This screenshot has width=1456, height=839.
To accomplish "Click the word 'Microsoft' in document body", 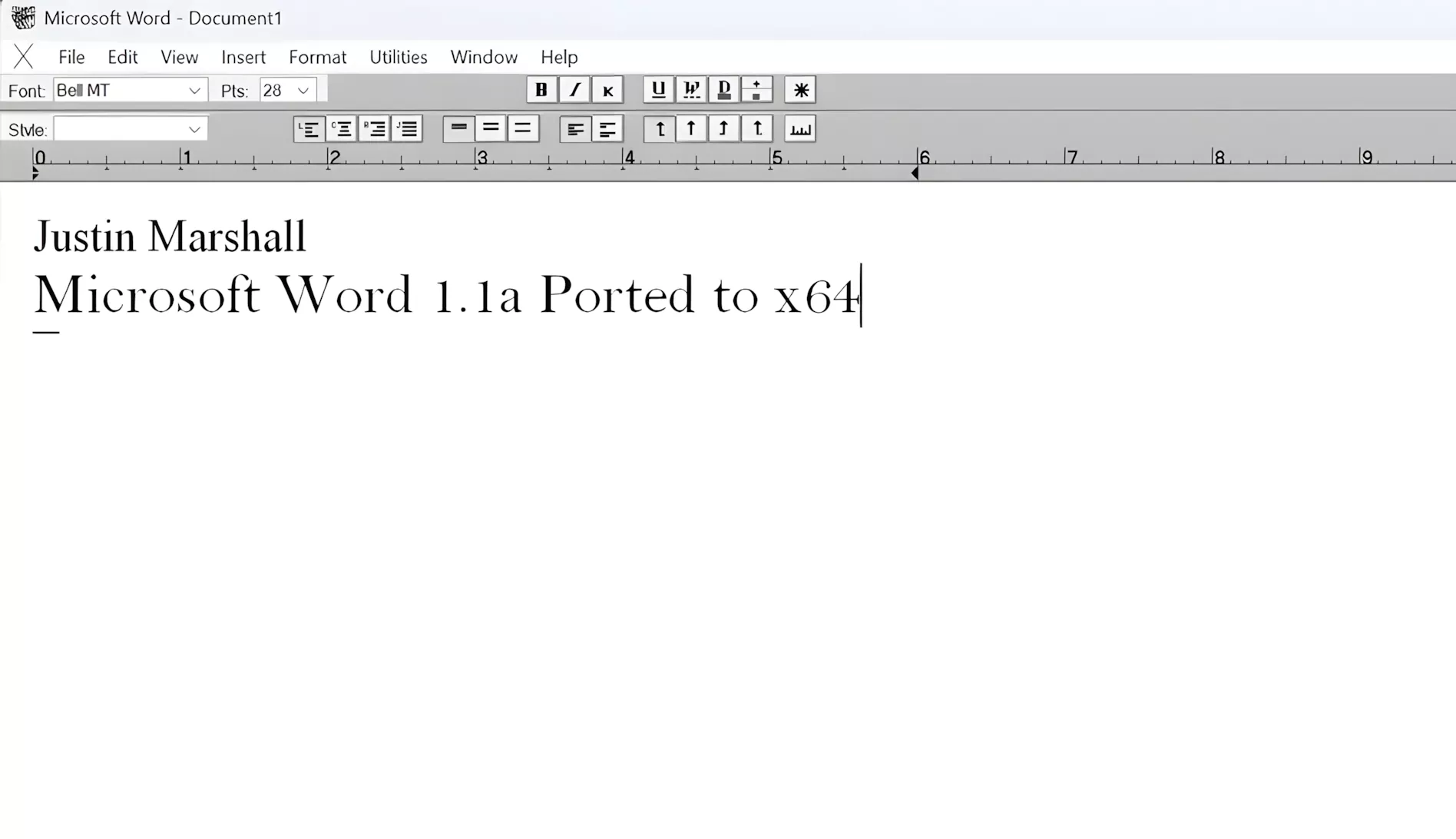I will coord(147,295).
